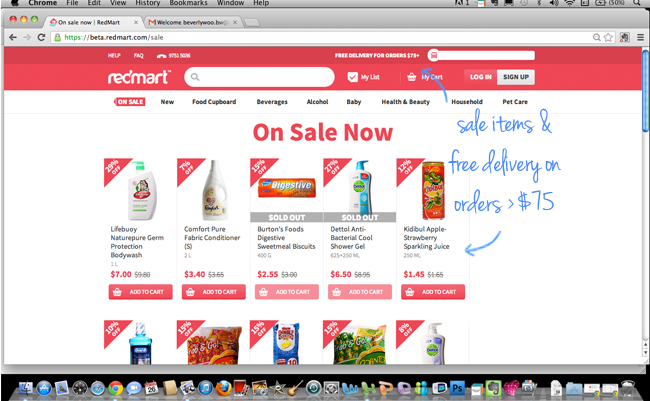Image resolution: width=650 pixels, height=401 pixels.
Task: Open Photoshop from the dock
Action: click(x=457, y=388)
